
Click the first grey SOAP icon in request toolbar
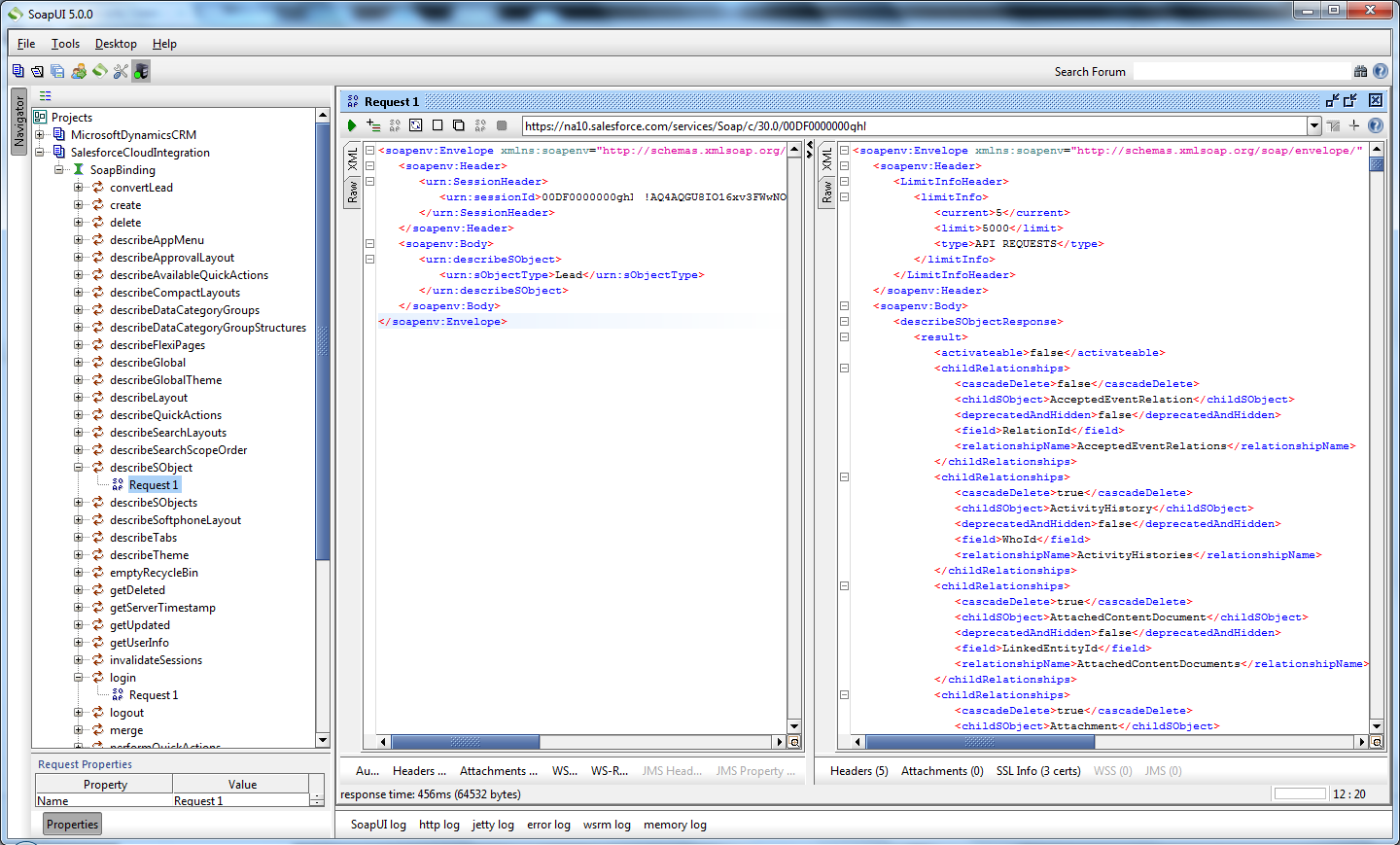point(395,125)
